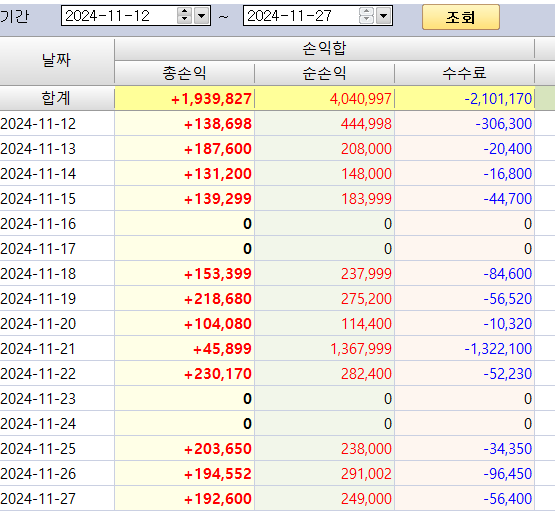Select the -306,300 수수료 cell
555x517 pixels.
tap(464, 123)
